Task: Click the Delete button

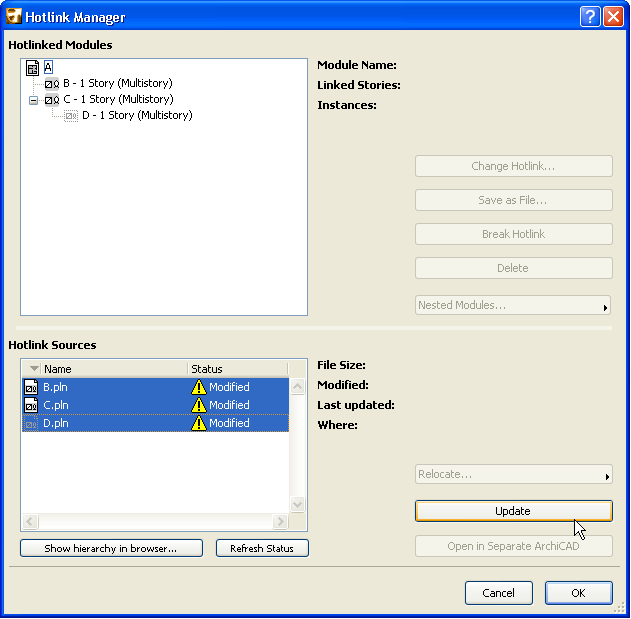Action: pos(514,268)
